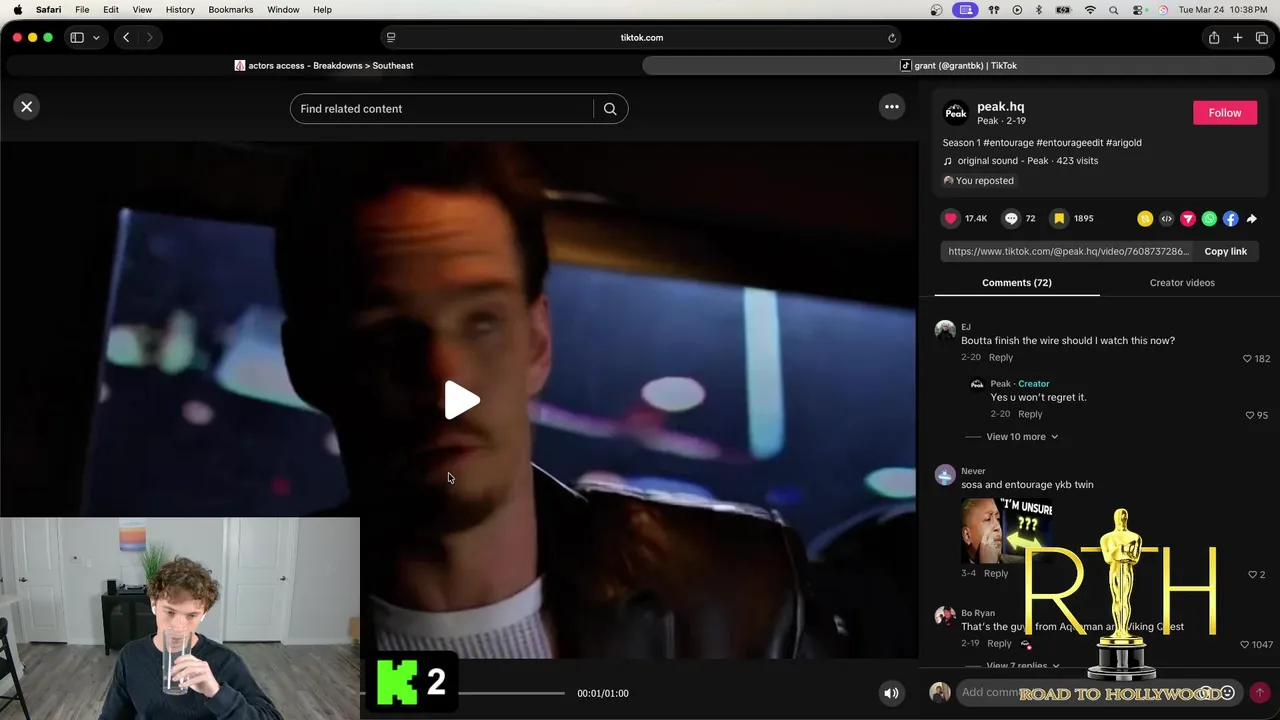Share to Facebook icon
The width and height of the screenshot is (1280, 720).
click(x=1230, y=219)
